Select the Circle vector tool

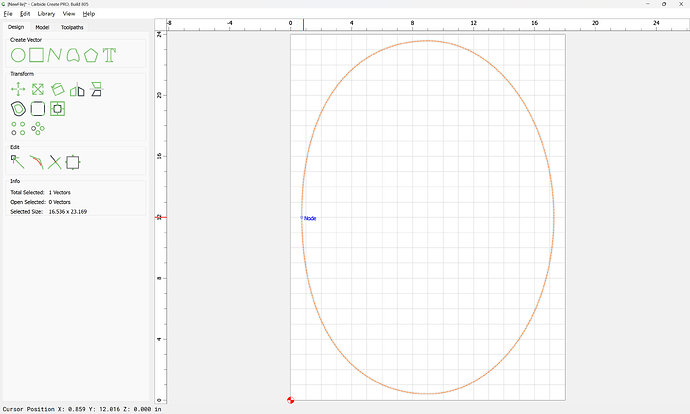pos(18,55)
